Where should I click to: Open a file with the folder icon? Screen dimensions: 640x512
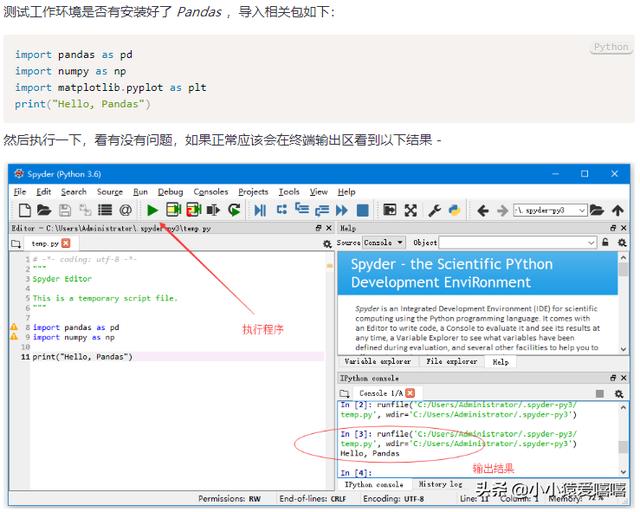point(44,210)
